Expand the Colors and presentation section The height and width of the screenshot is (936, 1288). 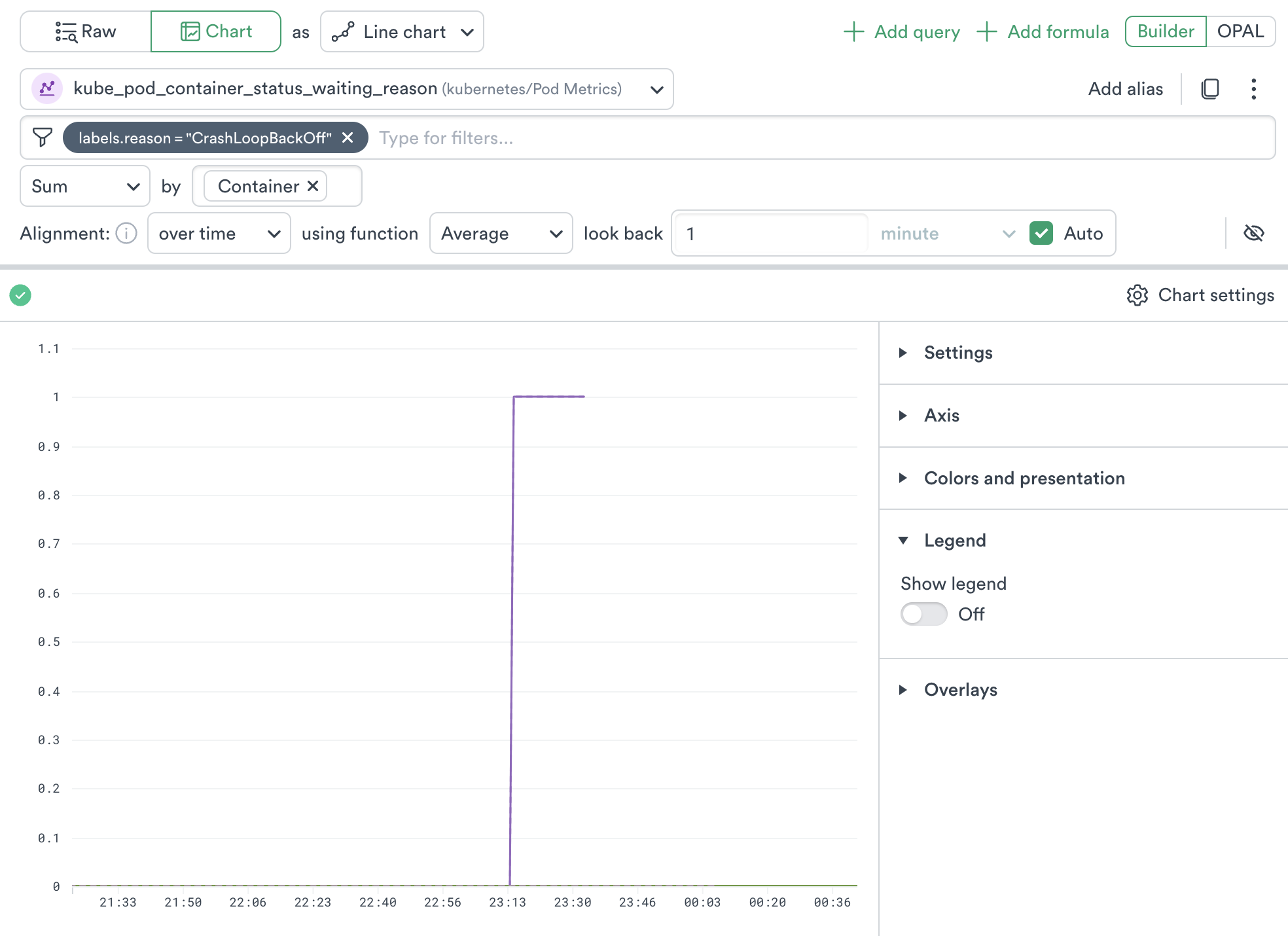(x=1024, y=478)
